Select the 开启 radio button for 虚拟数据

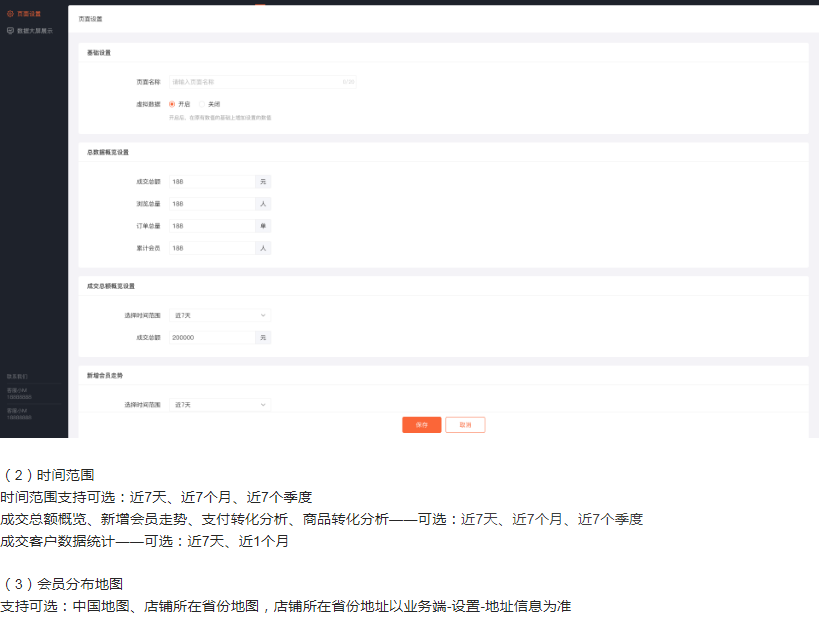(172, 104)
